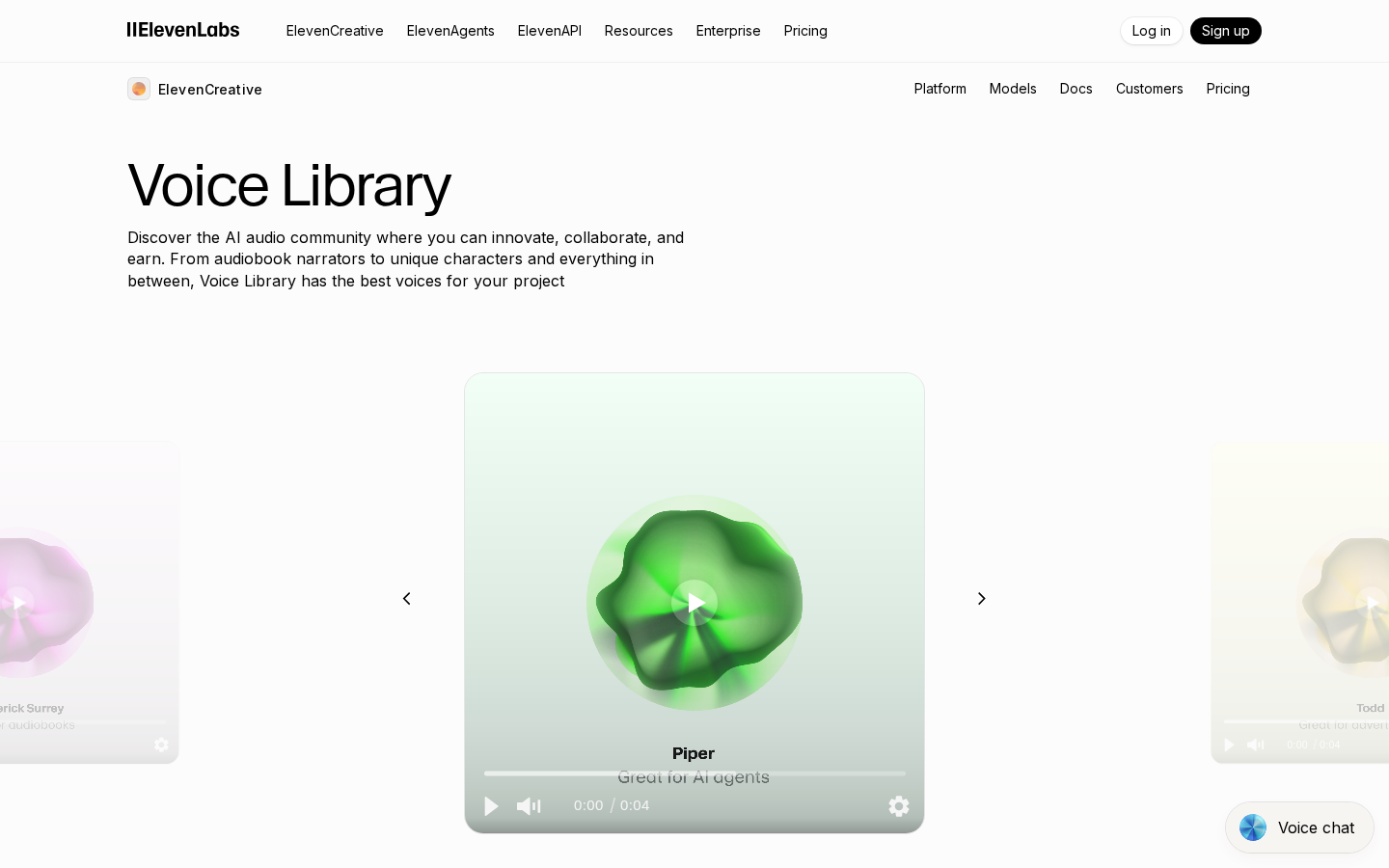Open Voice chat
1389x868 pixels.
coord(1299,827)
